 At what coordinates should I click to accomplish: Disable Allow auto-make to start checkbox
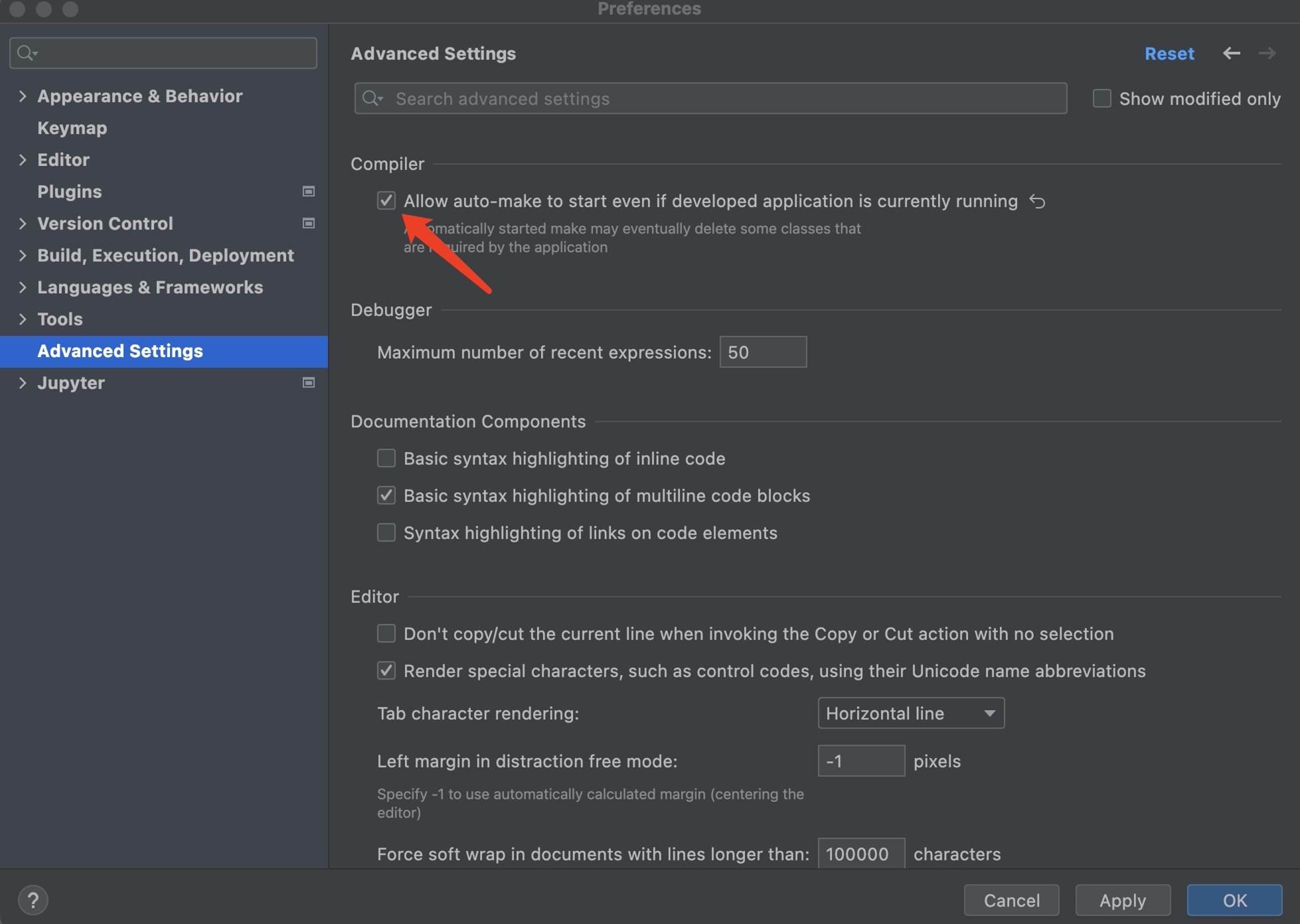point(386,200)
